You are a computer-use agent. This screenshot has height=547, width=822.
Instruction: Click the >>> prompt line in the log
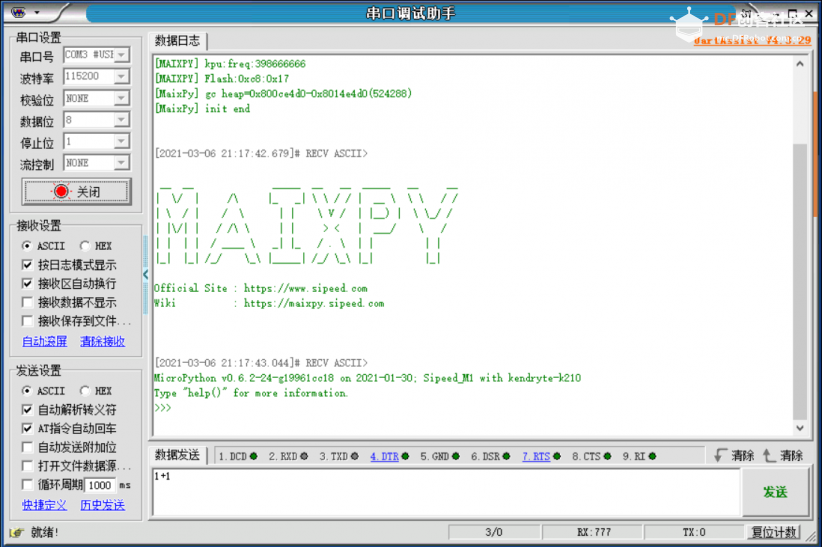[x=163, y=408]
